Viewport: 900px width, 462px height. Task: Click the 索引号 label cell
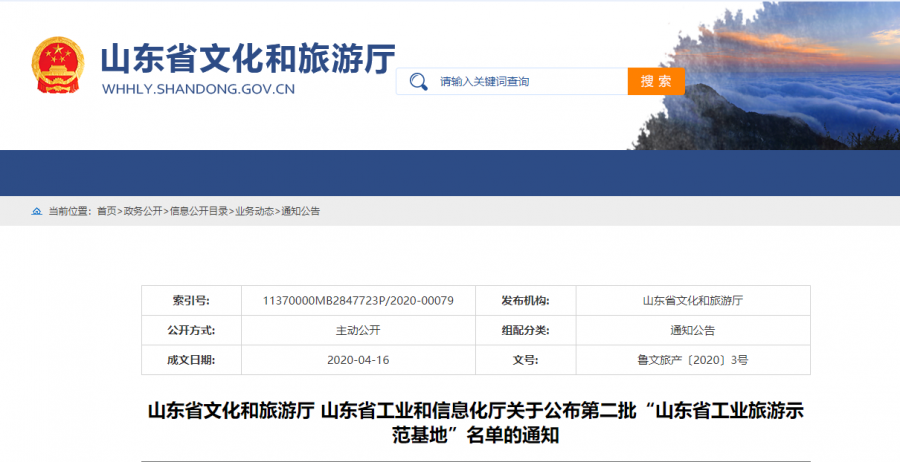(191, 301)
